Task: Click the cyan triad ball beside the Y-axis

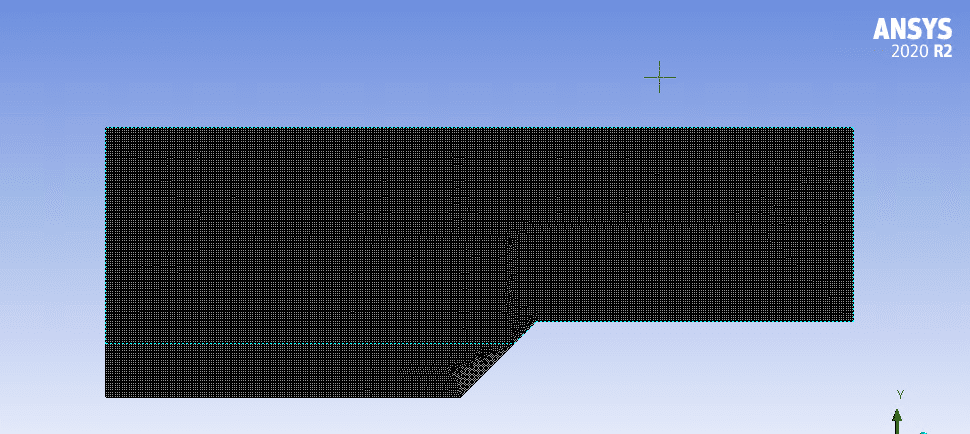Action: point(922,431)
